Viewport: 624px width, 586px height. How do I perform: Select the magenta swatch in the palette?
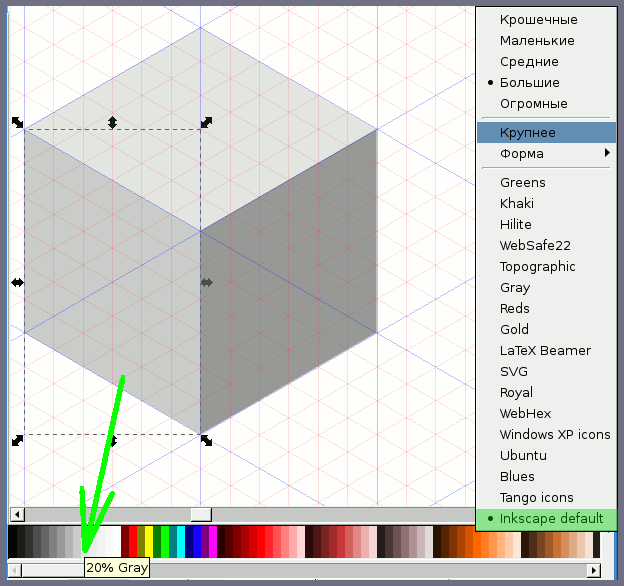coord(213,542)
